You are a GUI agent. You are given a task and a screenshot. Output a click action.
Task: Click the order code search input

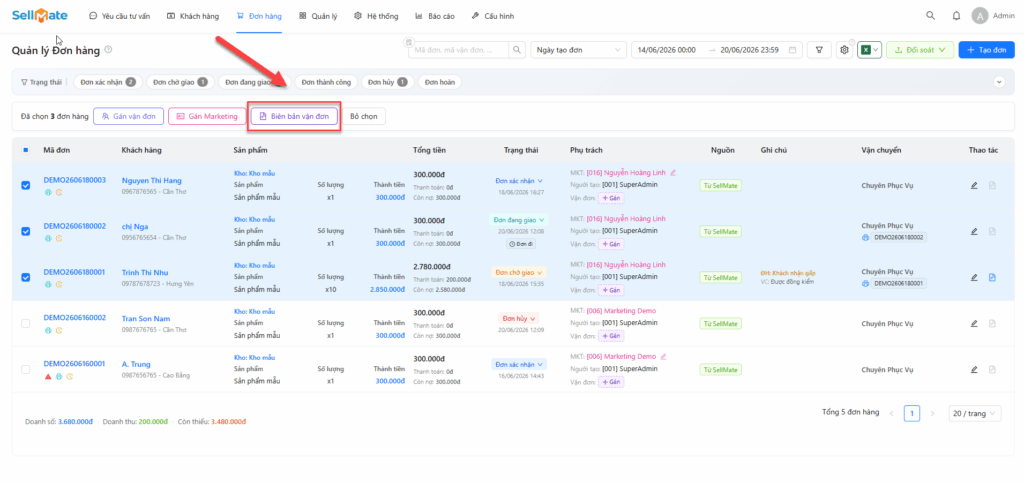click(459, 50)
